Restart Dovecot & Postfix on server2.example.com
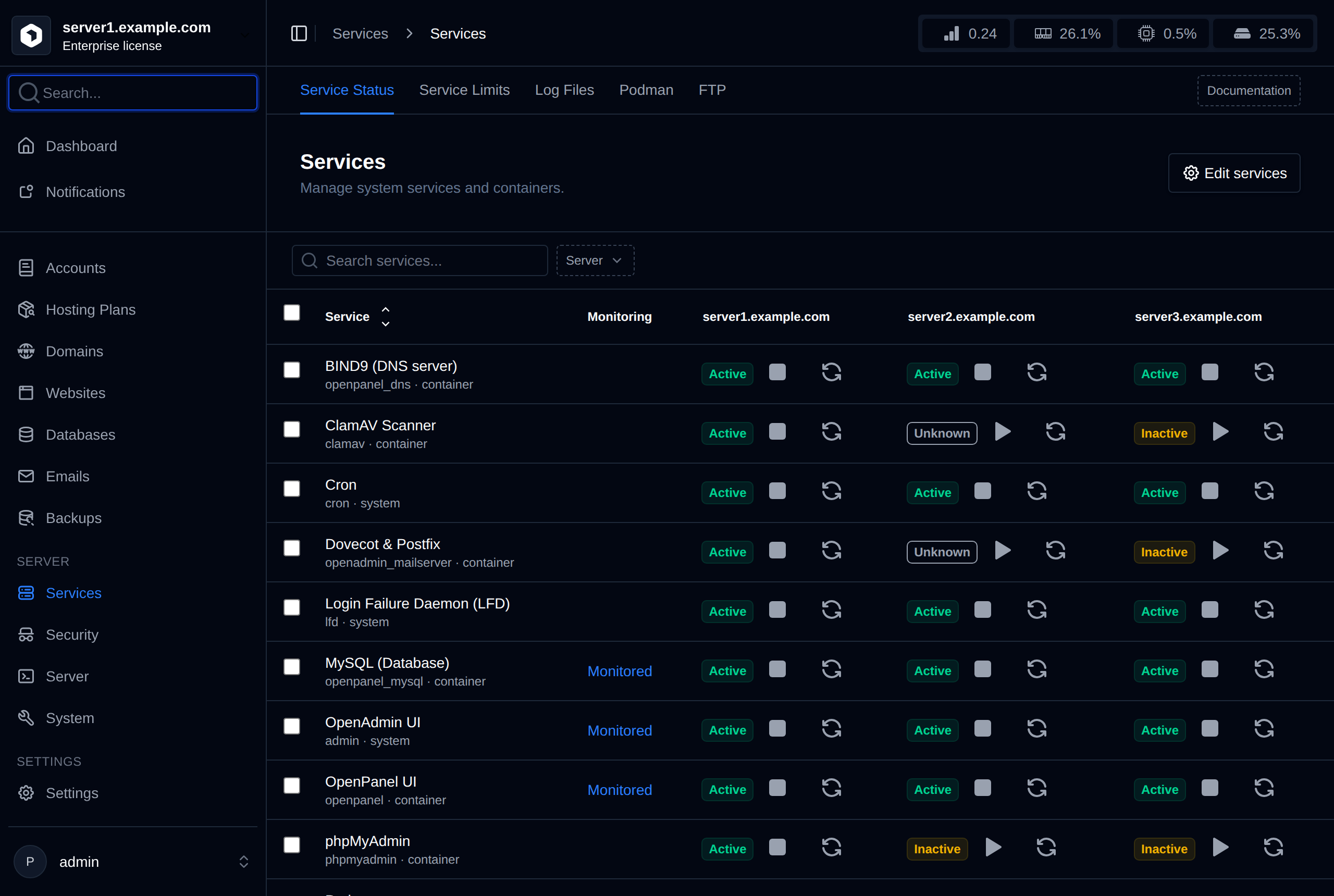This screenshot has height=896, width=1334. point(1056,550)
